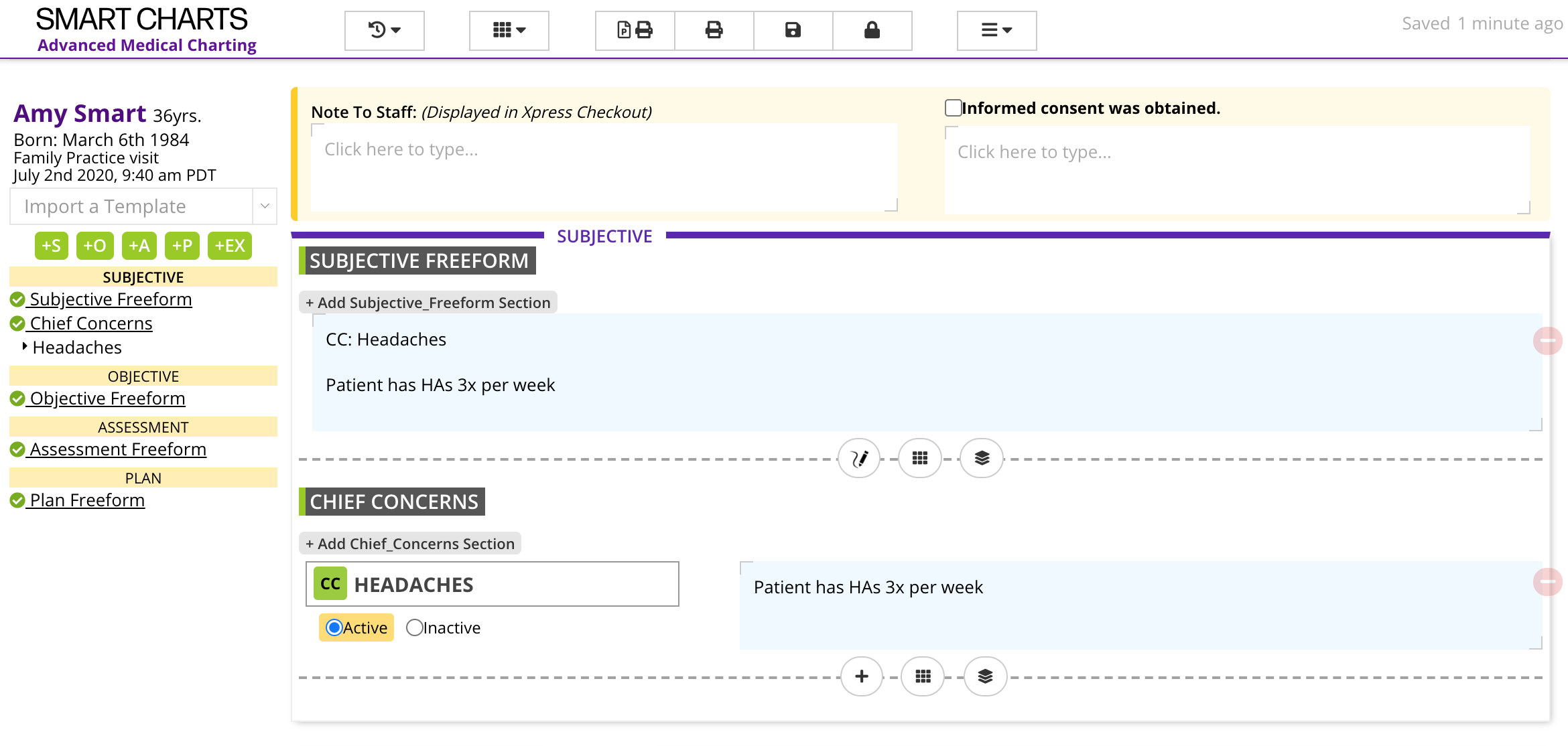Click the green check next to Chief Concerns
Image resolution: width=1568 pixels, height=746 pixels.
click(x=17, y=323)
